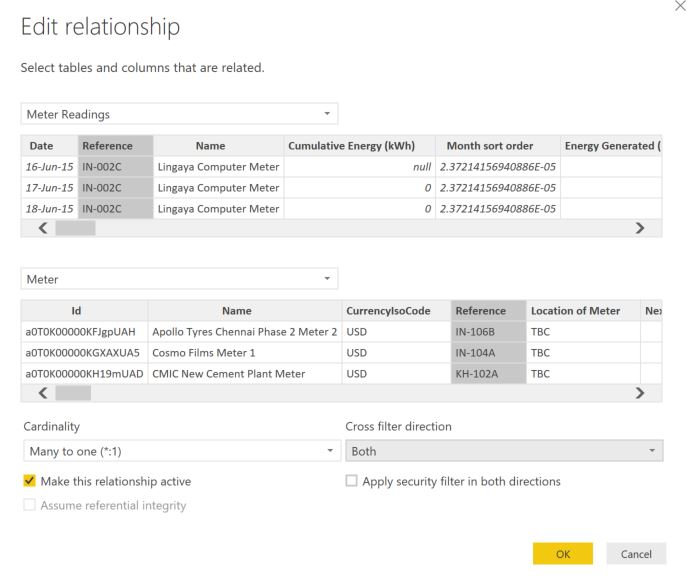Click the truncated Nex column header
The height and width of the screenshot is (581, 690).
tap(652, 311)
